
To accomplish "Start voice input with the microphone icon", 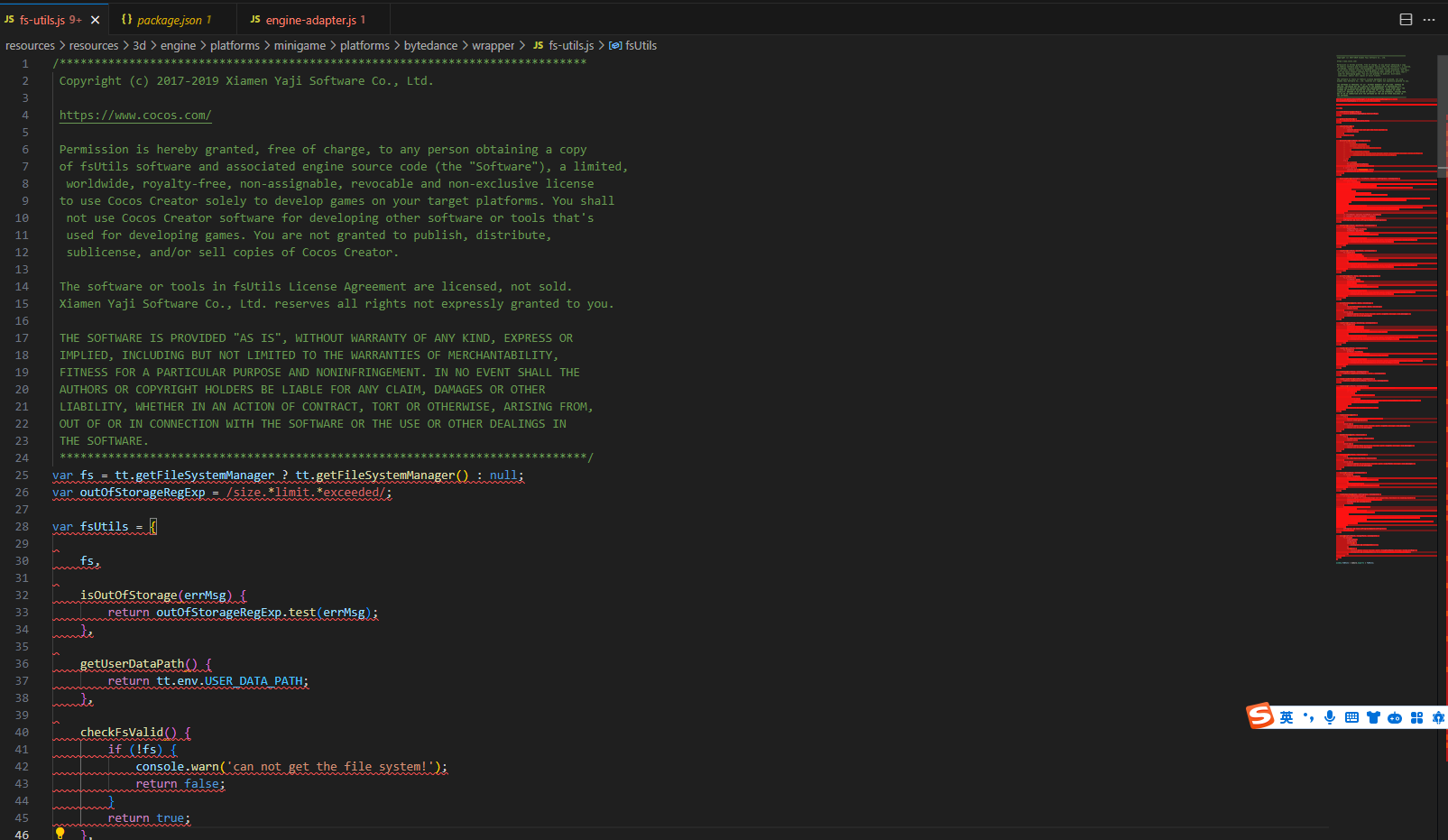I will click(x=1330, y=717).
